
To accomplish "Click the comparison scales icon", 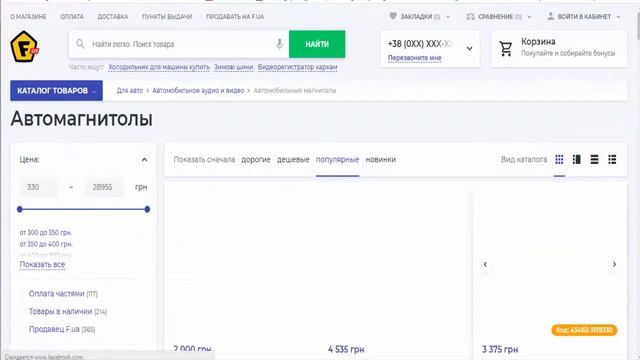I will [x=470, y=17].
